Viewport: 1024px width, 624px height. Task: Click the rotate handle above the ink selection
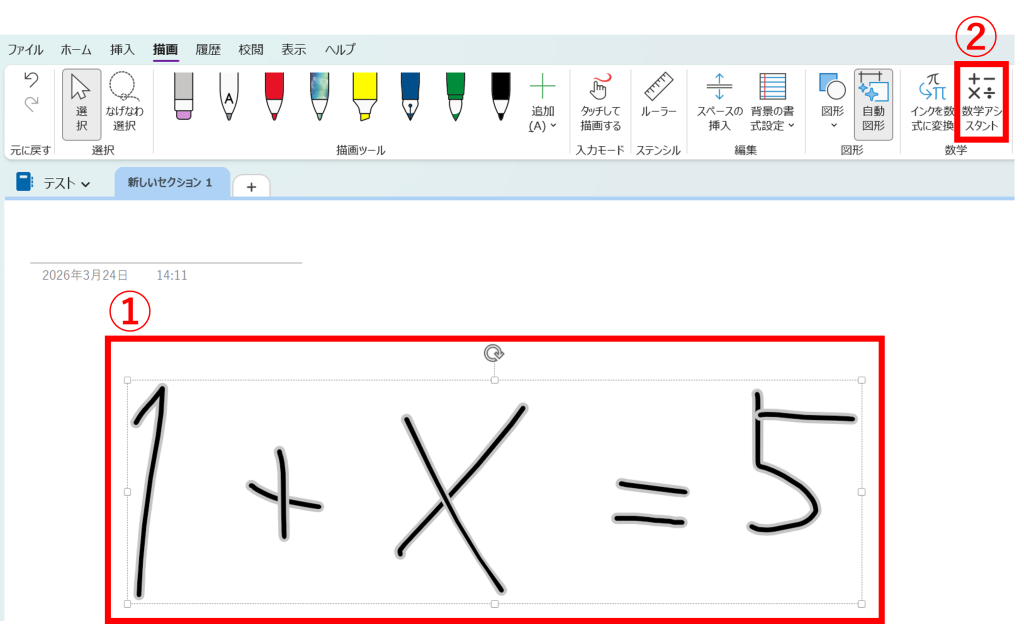494,353
